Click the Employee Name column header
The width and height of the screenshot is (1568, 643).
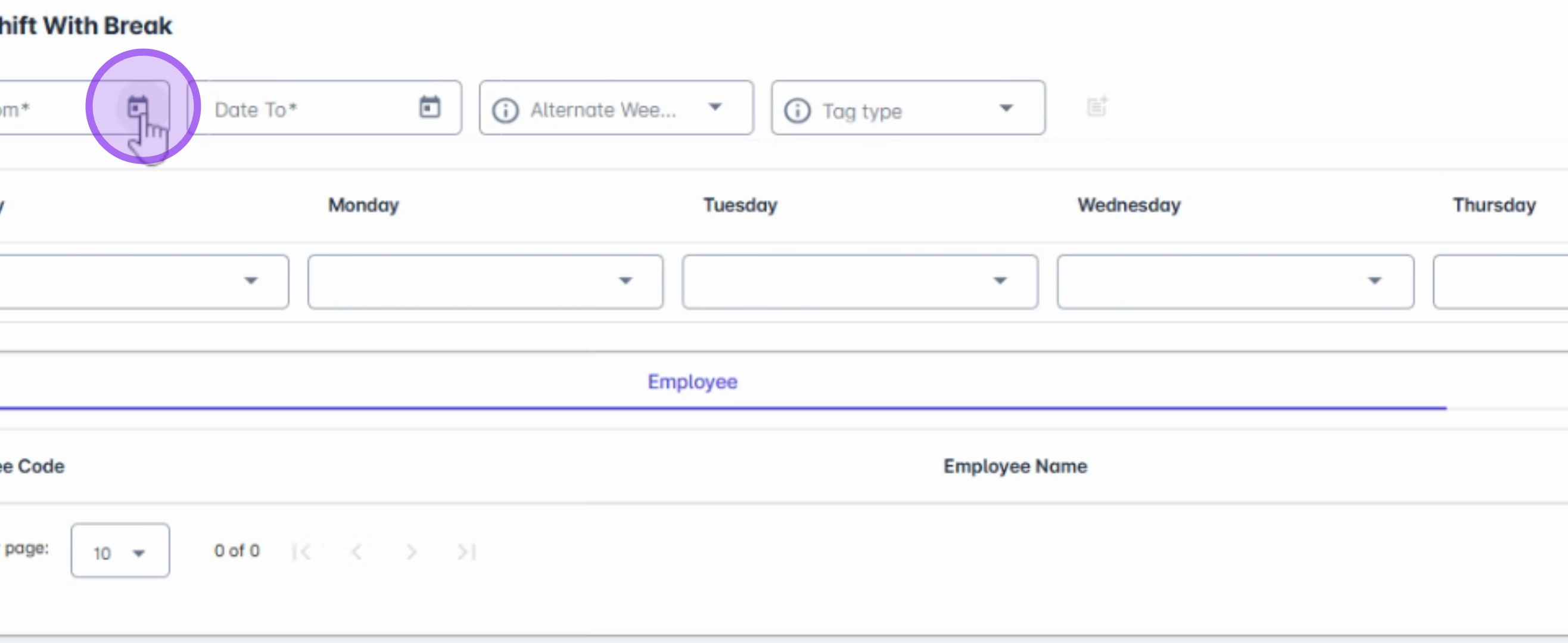[1015, 467]
